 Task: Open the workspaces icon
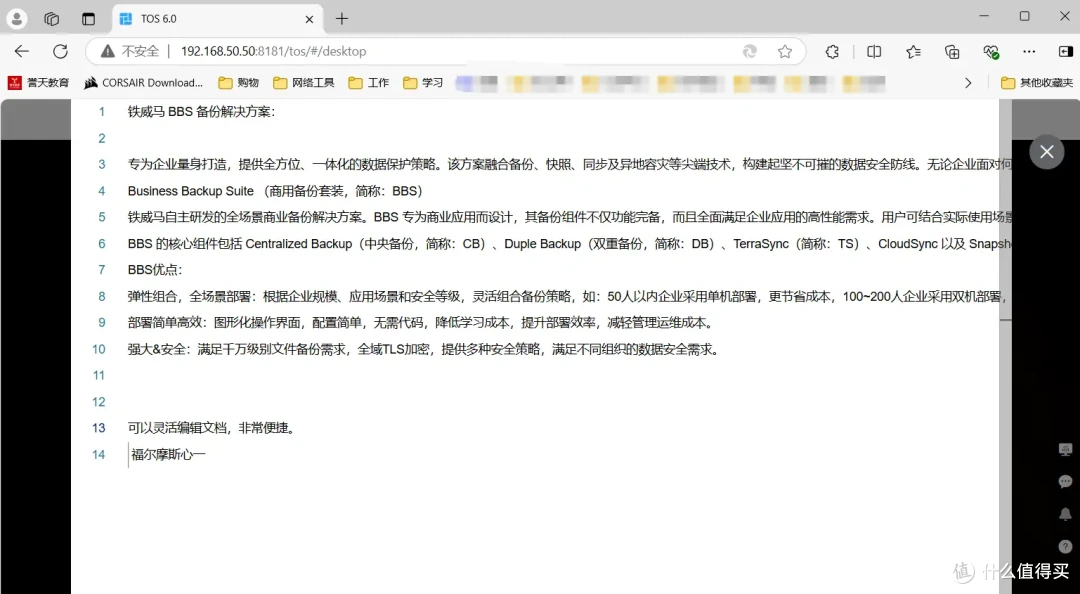[52, 19]
